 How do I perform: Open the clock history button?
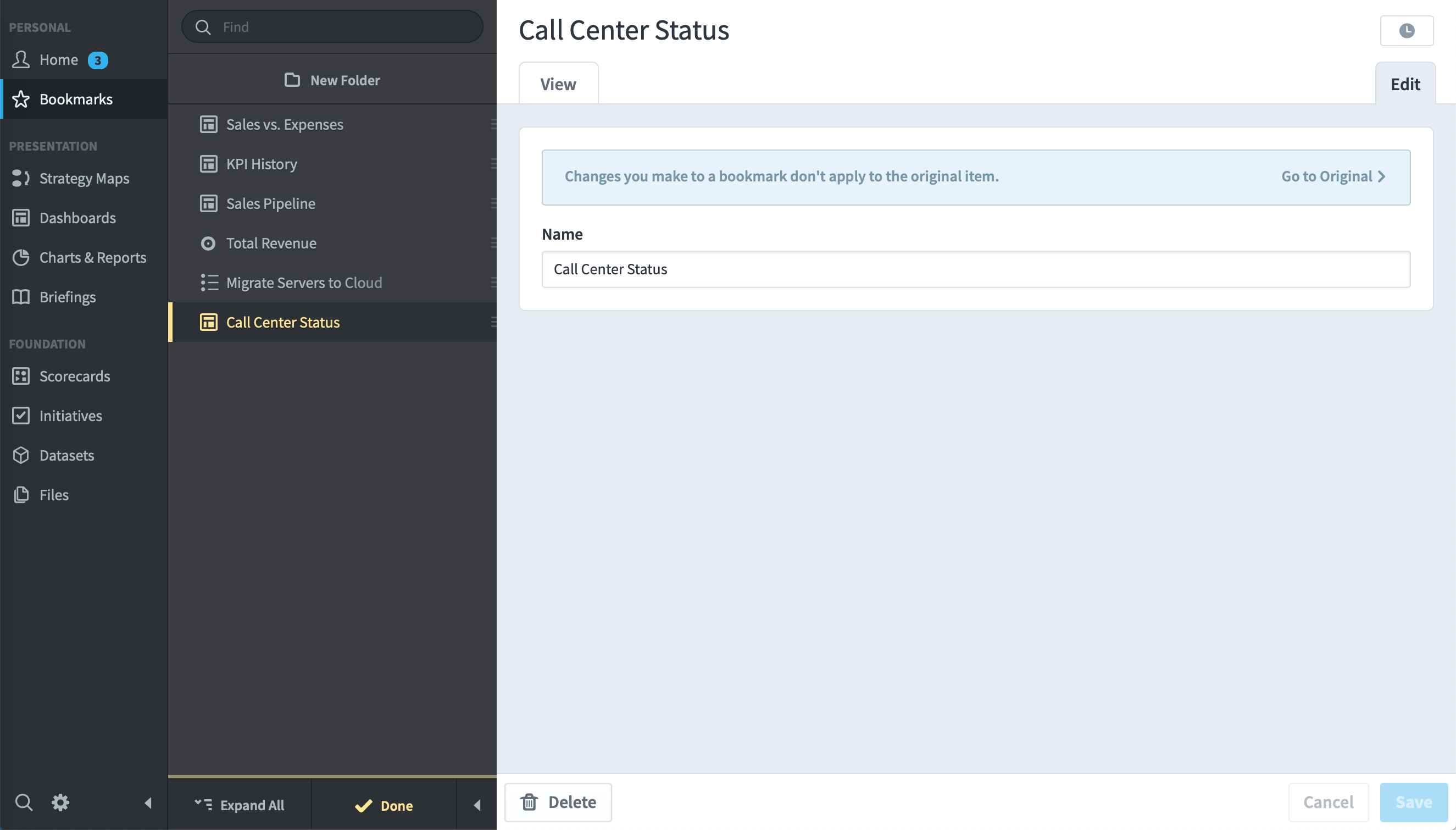pos(1407,31)
